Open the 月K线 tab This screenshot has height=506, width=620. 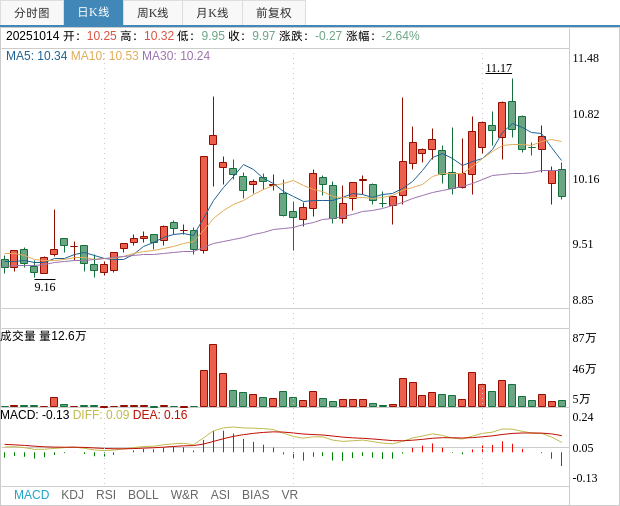(x=212, y=13)
